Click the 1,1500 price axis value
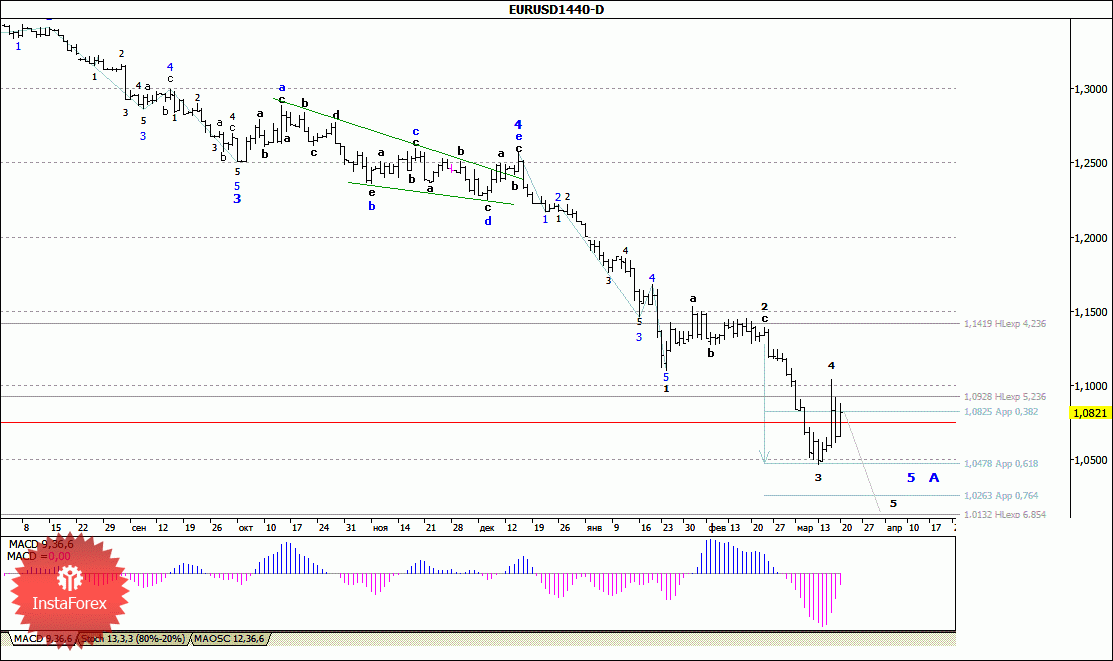1113x661 pixels. (x=1090, y=312)
